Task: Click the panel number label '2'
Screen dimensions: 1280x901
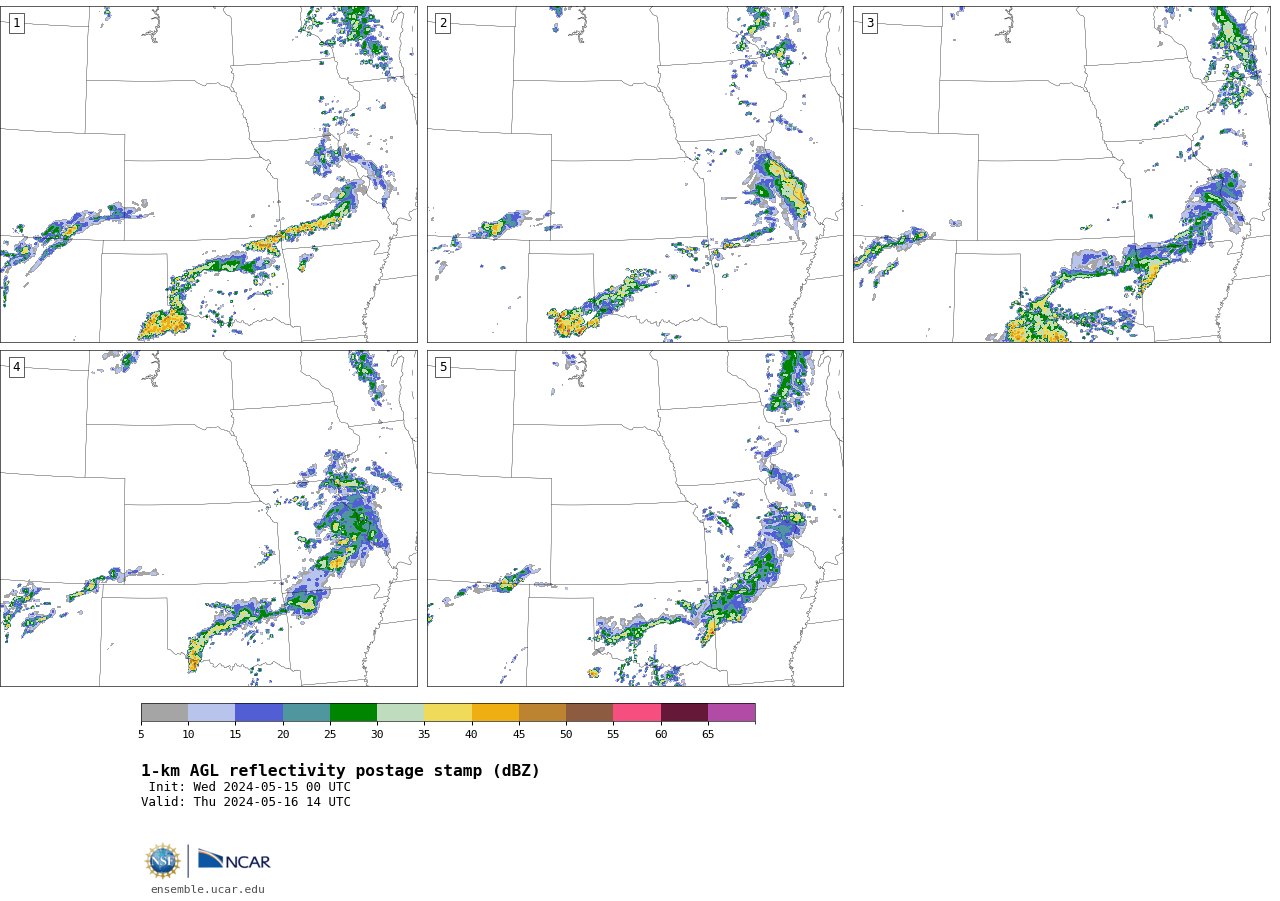Action: click(x=443, y=23)
